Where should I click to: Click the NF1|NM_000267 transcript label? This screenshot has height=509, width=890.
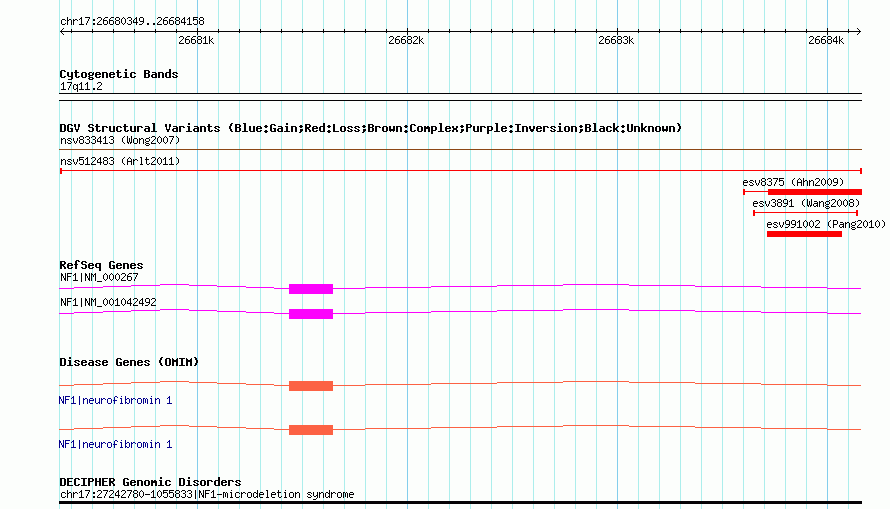click(x=99, y=277)
